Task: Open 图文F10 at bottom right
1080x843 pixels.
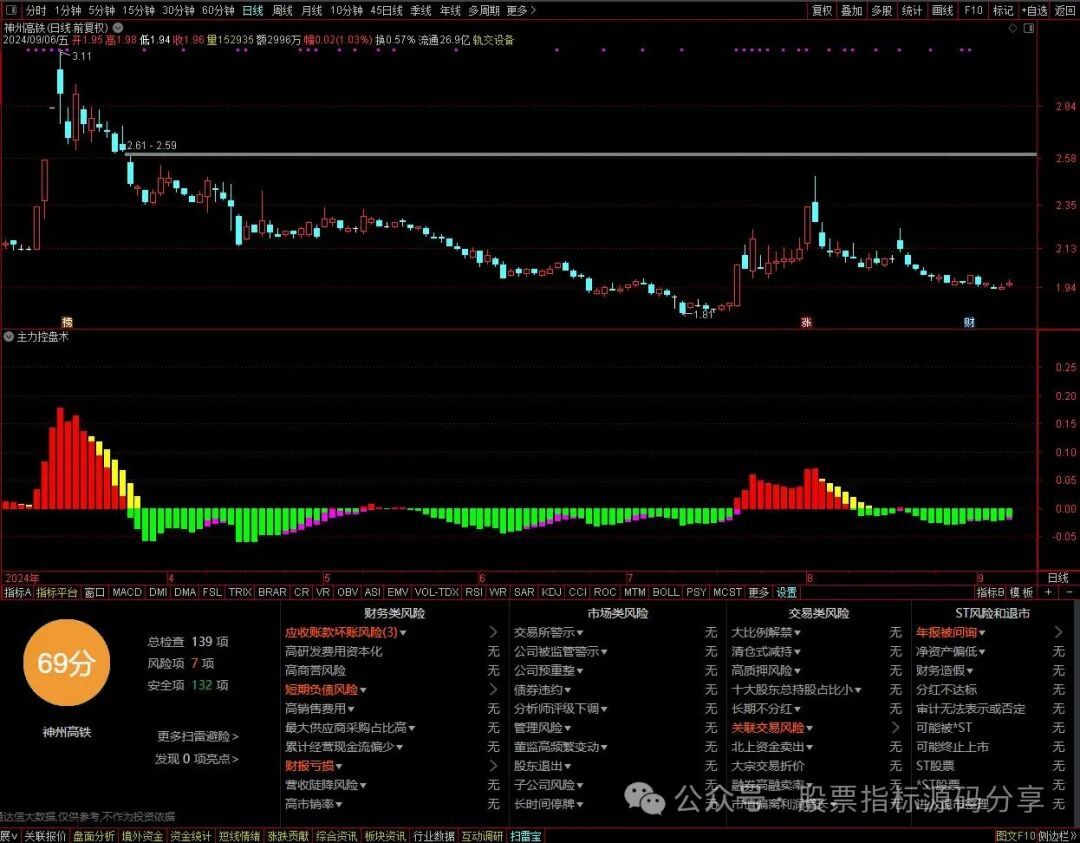Action: click(x=1015, y=836)
